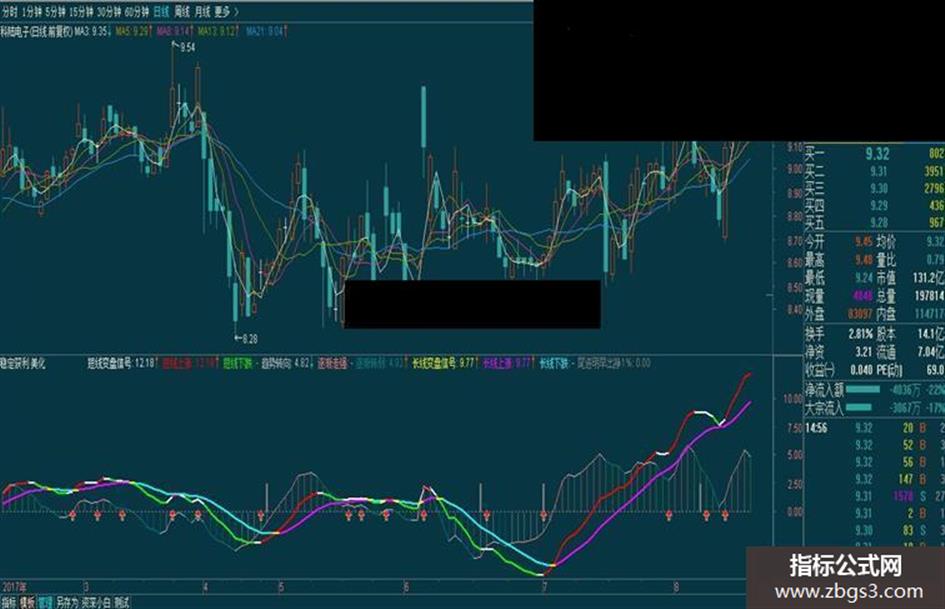Open the 模板 tab at the bottom

[27, 602]
